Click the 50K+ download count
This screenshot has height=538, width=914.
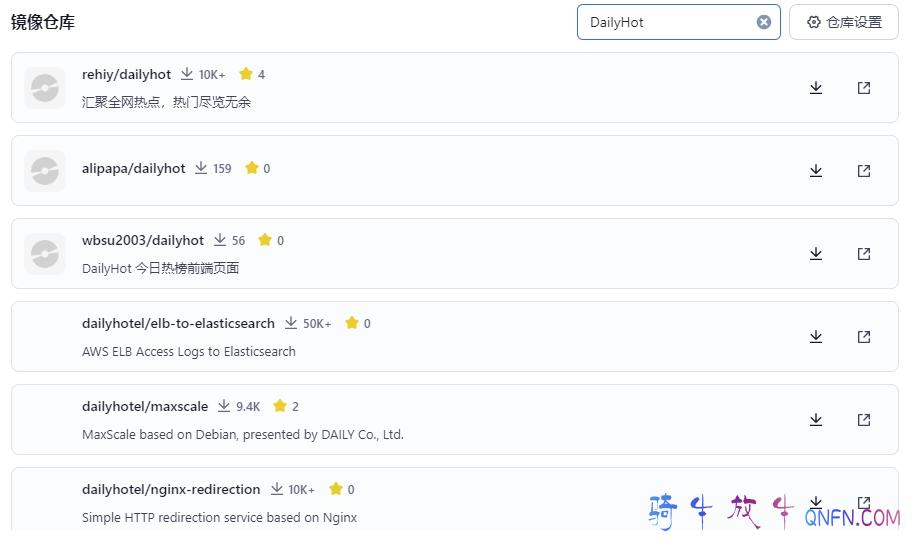(308, 323)
